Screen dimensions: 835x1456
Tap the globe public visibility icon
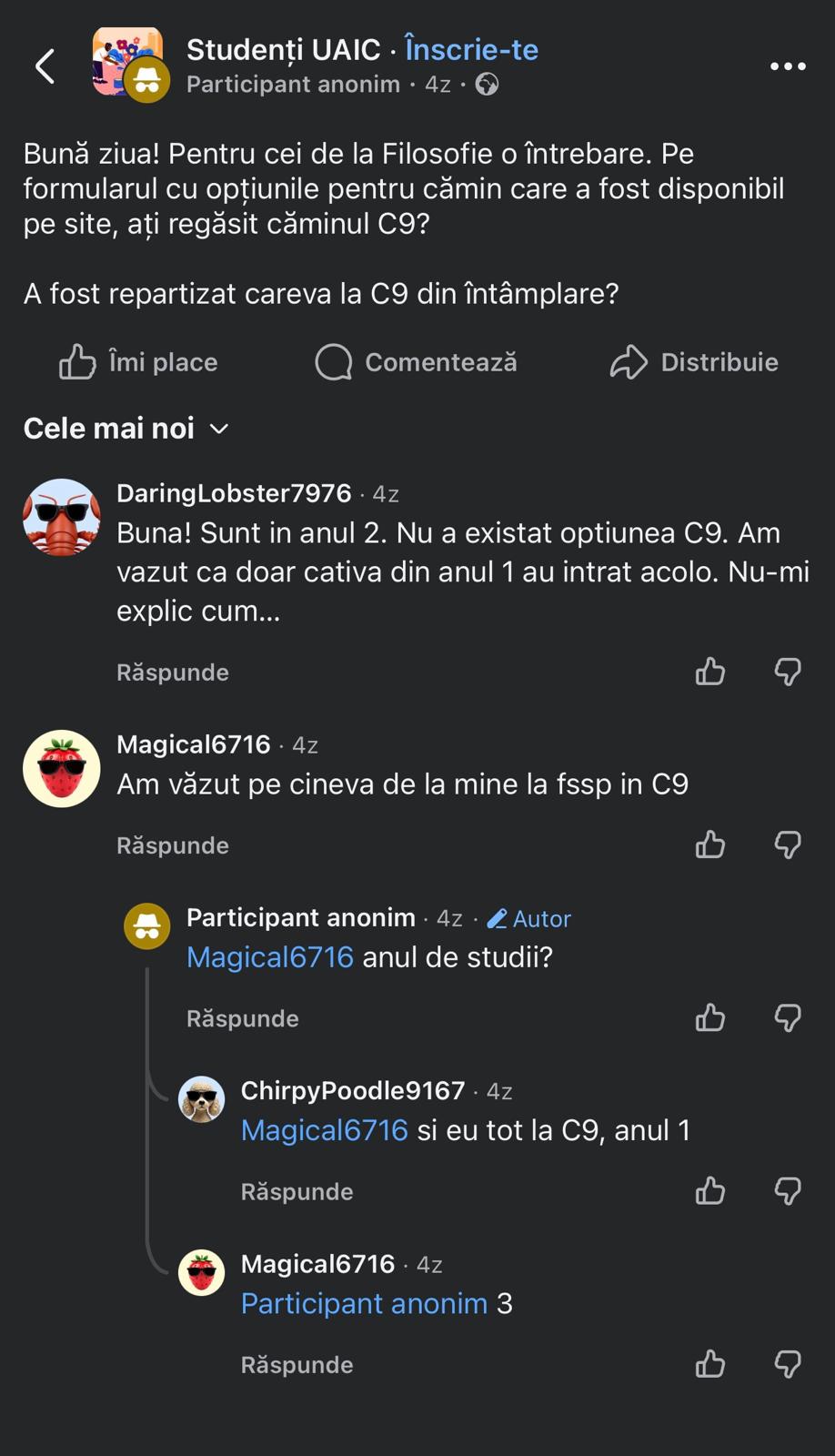click(488, 85)
